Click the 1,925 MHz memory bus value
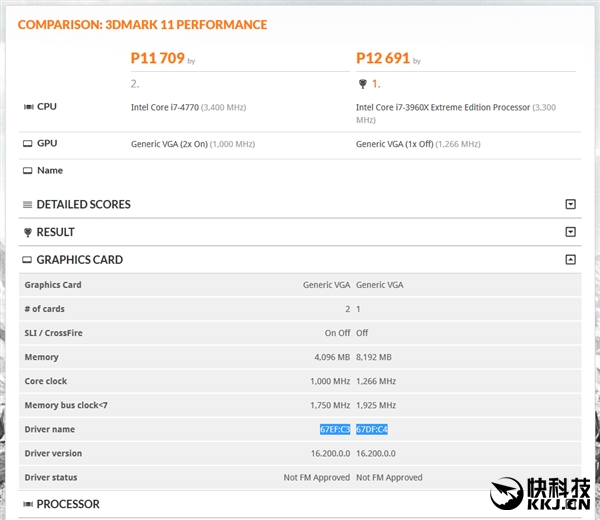Screen dimensions: 600x520 click(x=376, y=406)
